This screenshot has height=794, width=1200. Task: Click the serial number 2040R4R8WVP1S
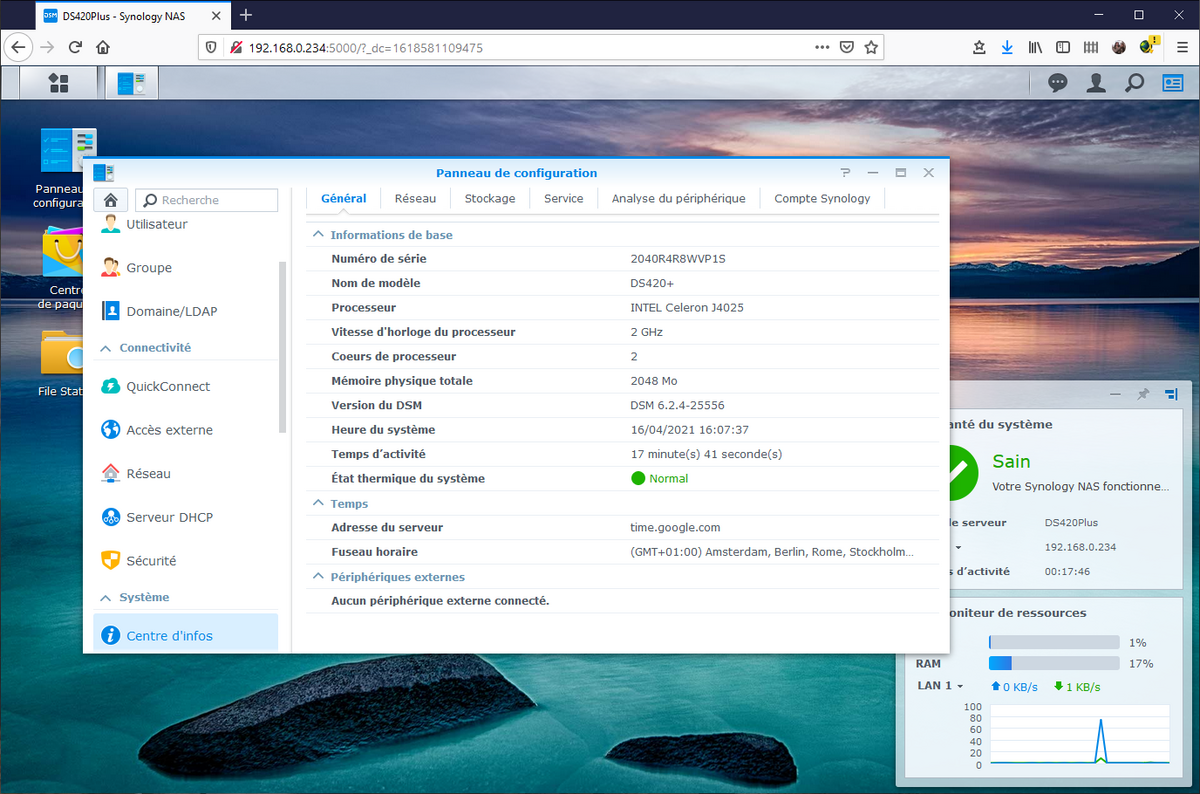coord(677,259)
